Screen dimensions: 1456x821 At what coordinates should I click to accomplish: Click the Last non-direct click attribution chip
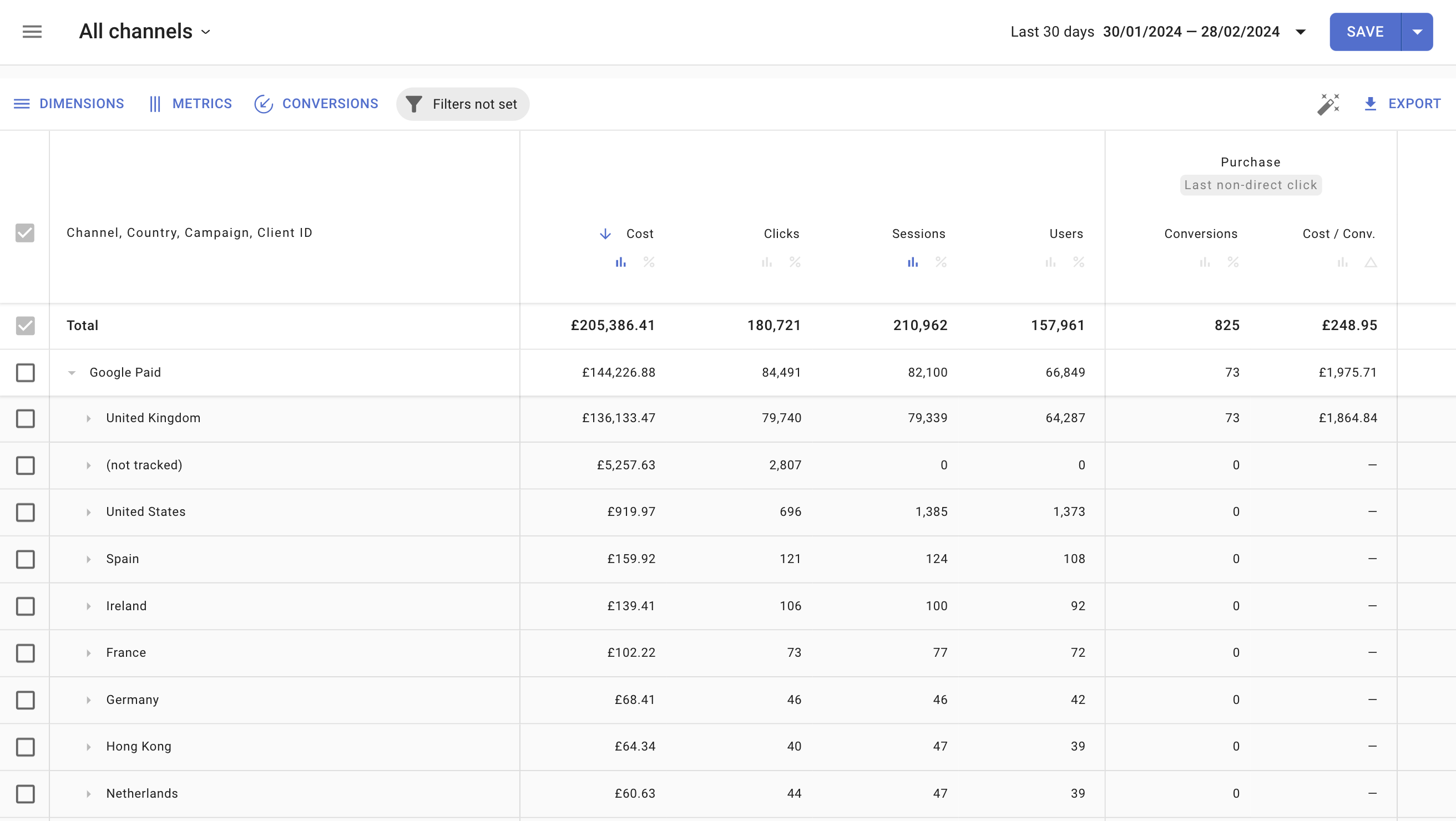click(1250, 185)
